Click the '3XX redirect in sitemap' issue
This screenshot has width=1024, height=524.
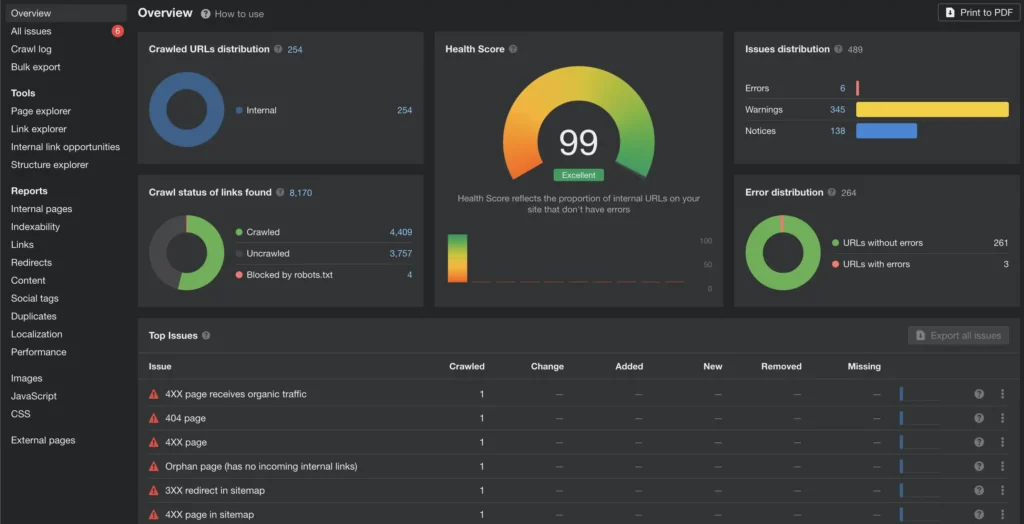point(215,491)
